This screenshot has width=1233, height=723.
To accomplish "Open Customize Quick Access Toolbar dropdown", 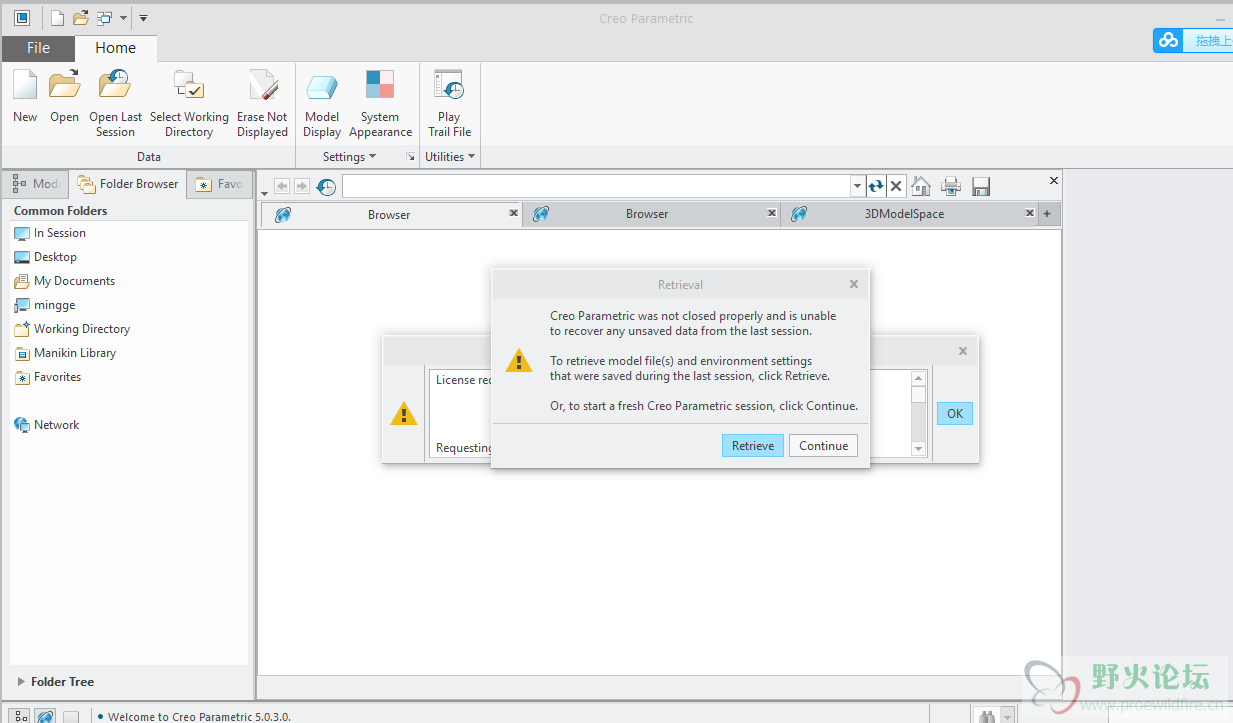I will [x=144, y=18].
